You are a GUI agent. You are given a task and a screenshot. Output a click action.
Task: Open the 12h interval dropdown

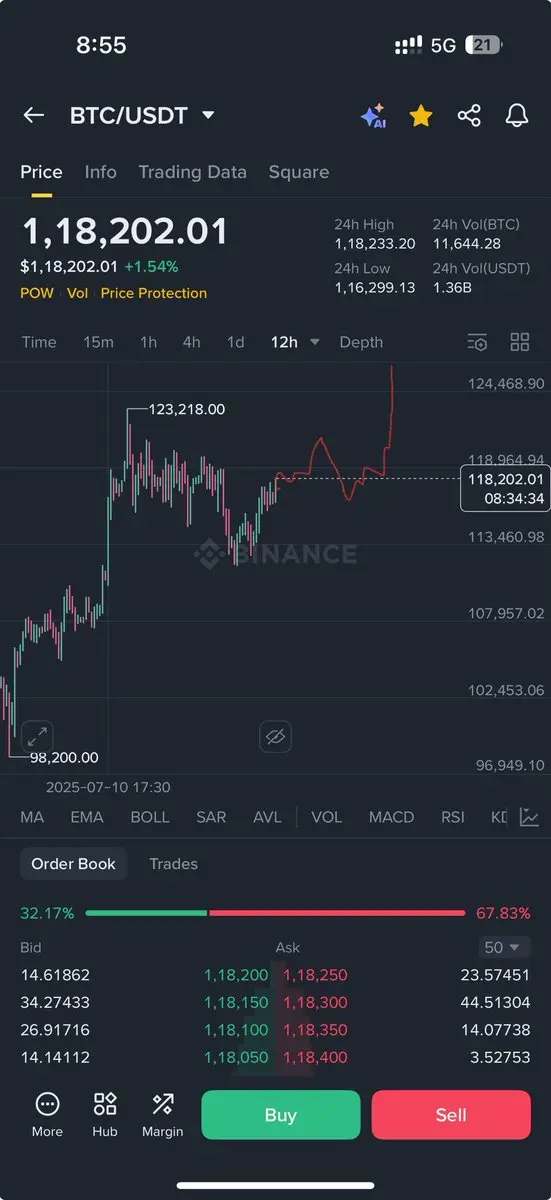pos(295,342)
